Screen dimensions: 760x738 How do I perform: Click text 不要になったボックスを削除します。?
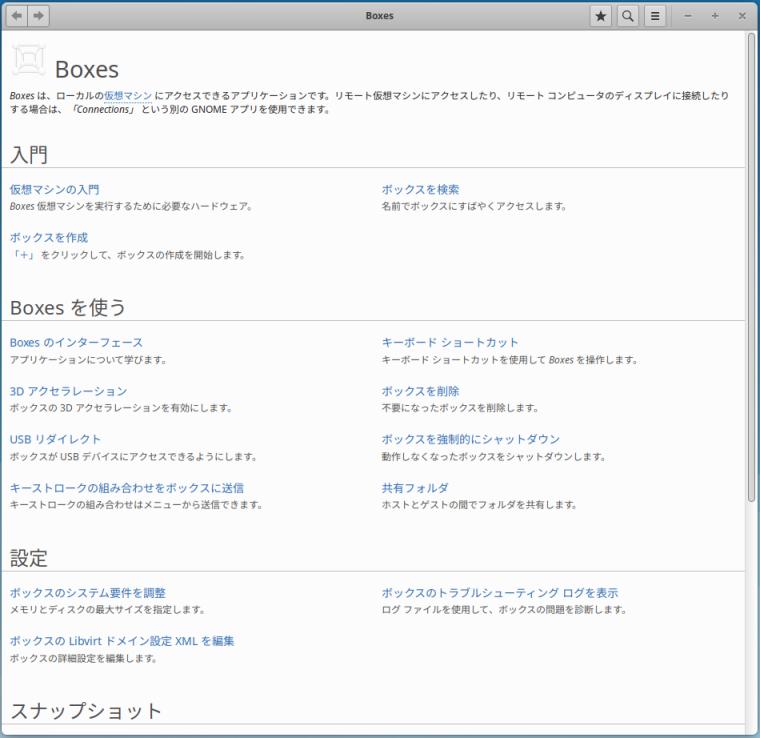(460, 408)
